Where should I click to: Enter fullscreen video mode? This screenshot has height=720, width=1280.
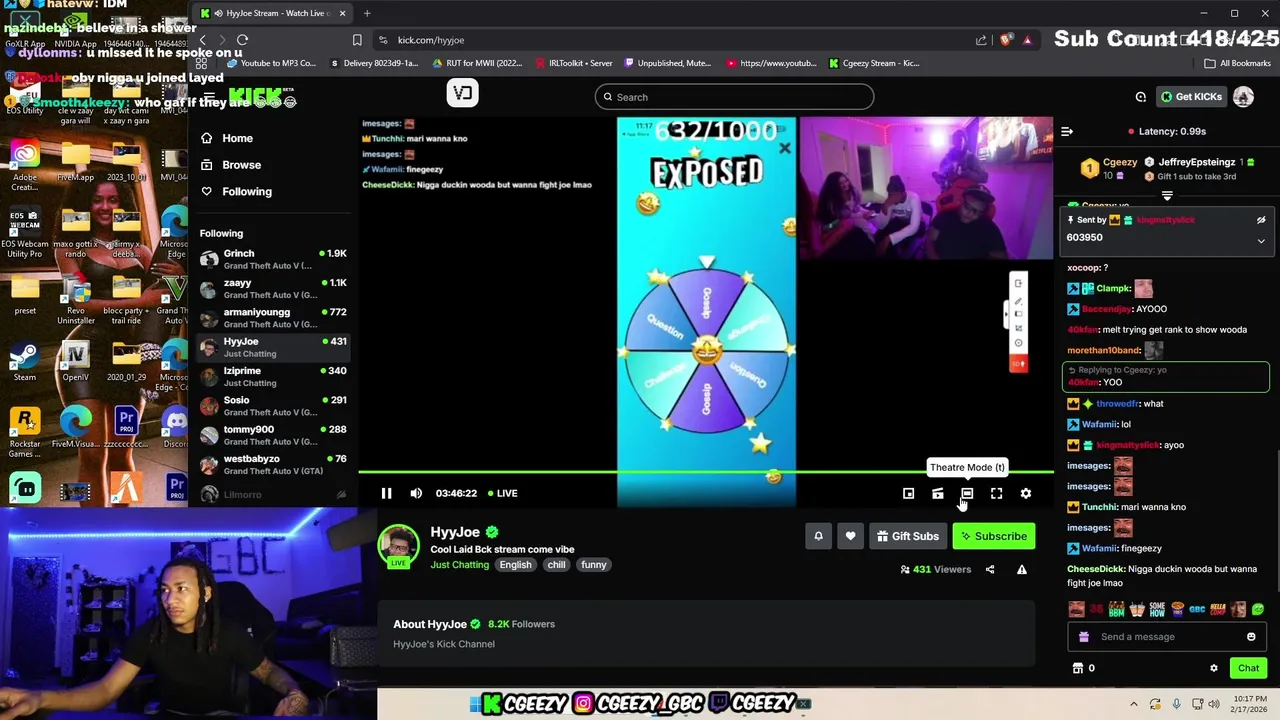pyautogui.click(x=996, y=493)
